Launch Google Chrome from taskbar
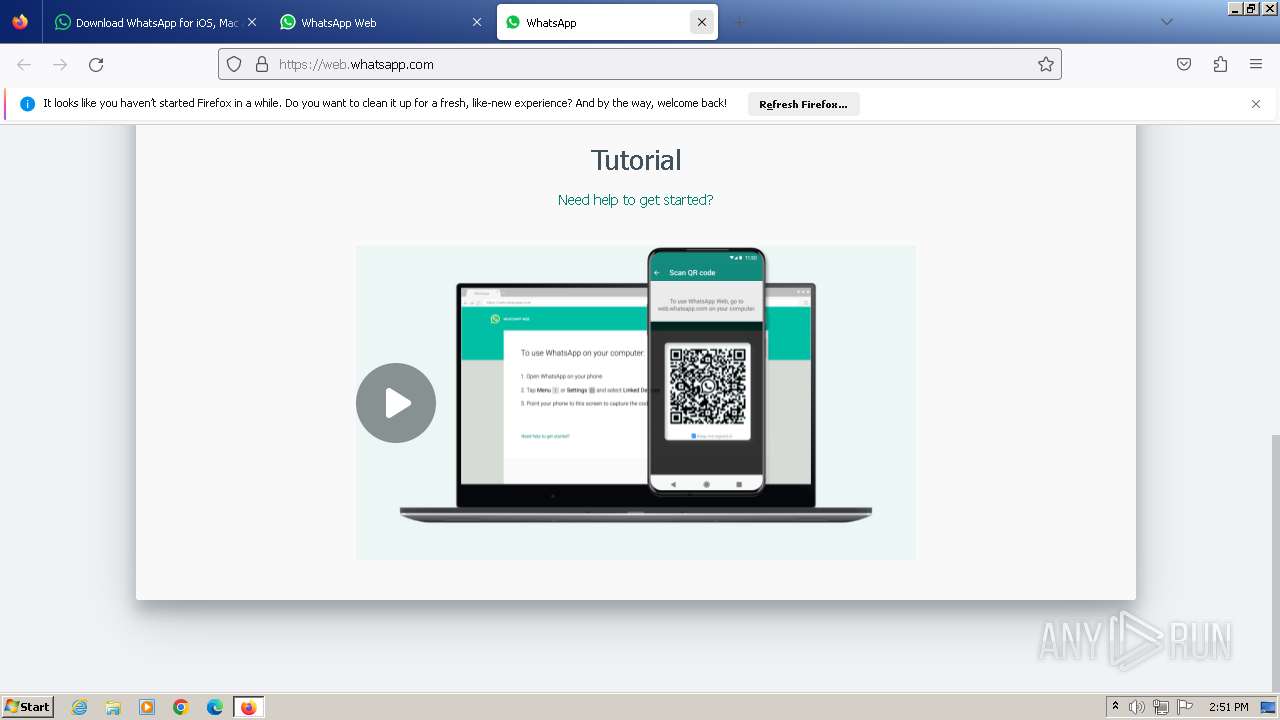Screen dimensions: 1280x720 (181, 707)
